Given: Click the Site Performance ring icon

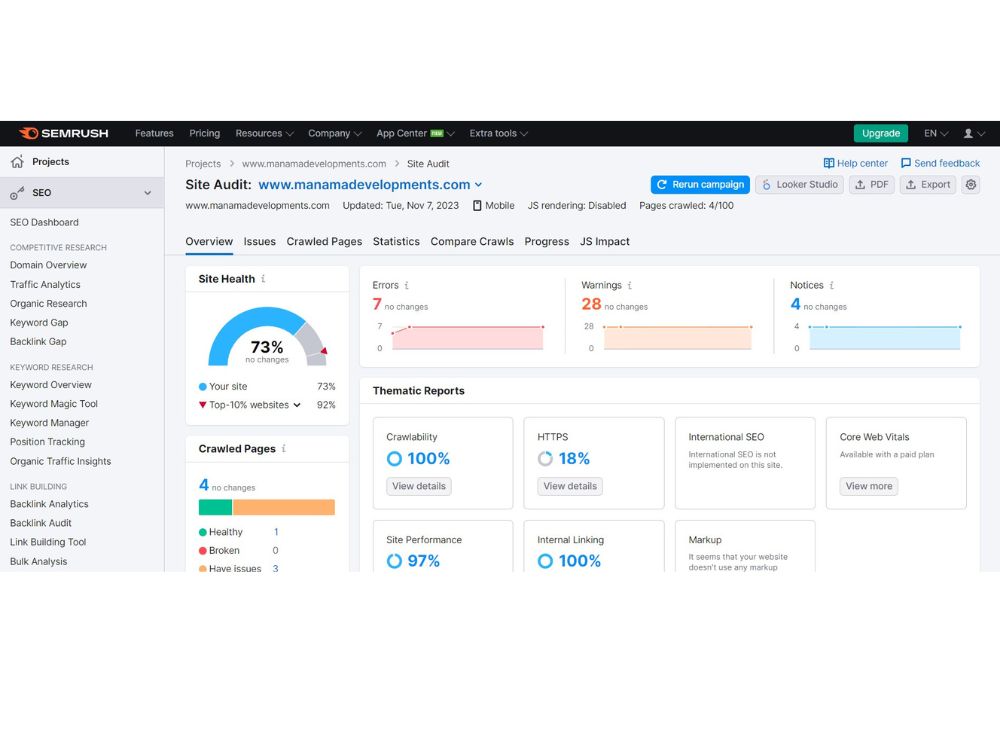Looking at the screenshot, I should (394, 561).
